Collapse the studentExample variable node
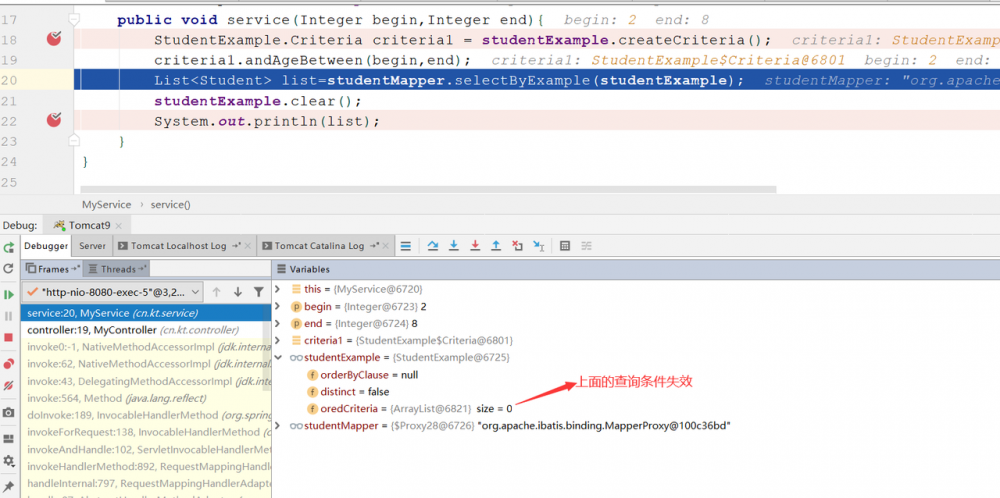The image size is (1000, 498). point(277,358)
